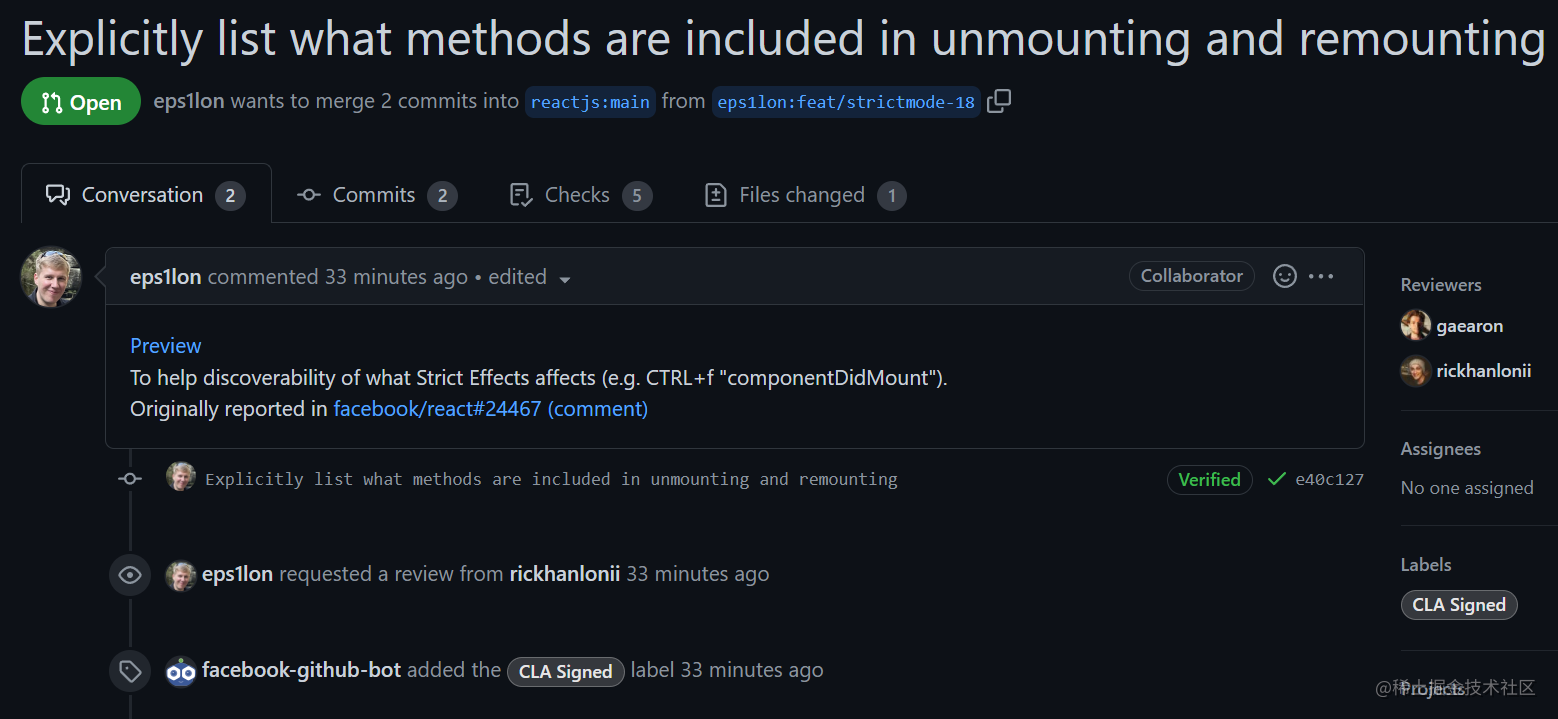Click the green checkmark beside commit e40c127
The width and height of the screenshot is (1558, 719).
(x=1277, y=479)
